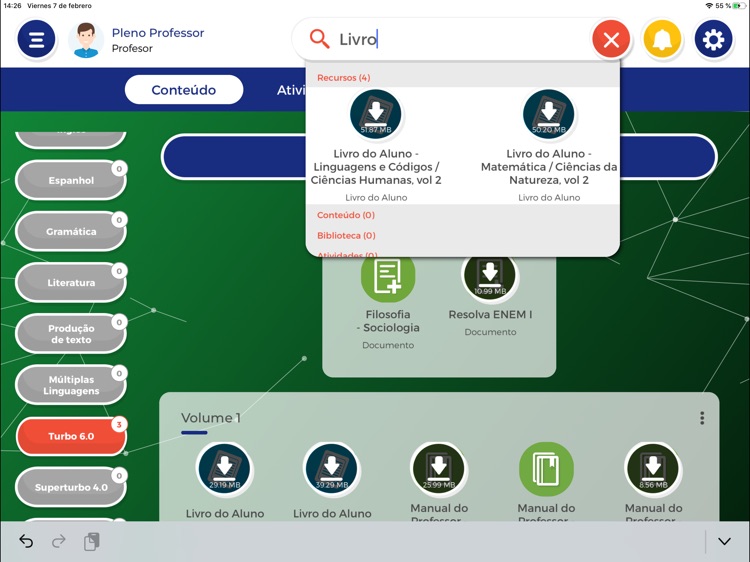The width and height of the screenshot is (750, 562).
Task: Download 25.99 MB Manual do Professor
Action: [439, 469]
